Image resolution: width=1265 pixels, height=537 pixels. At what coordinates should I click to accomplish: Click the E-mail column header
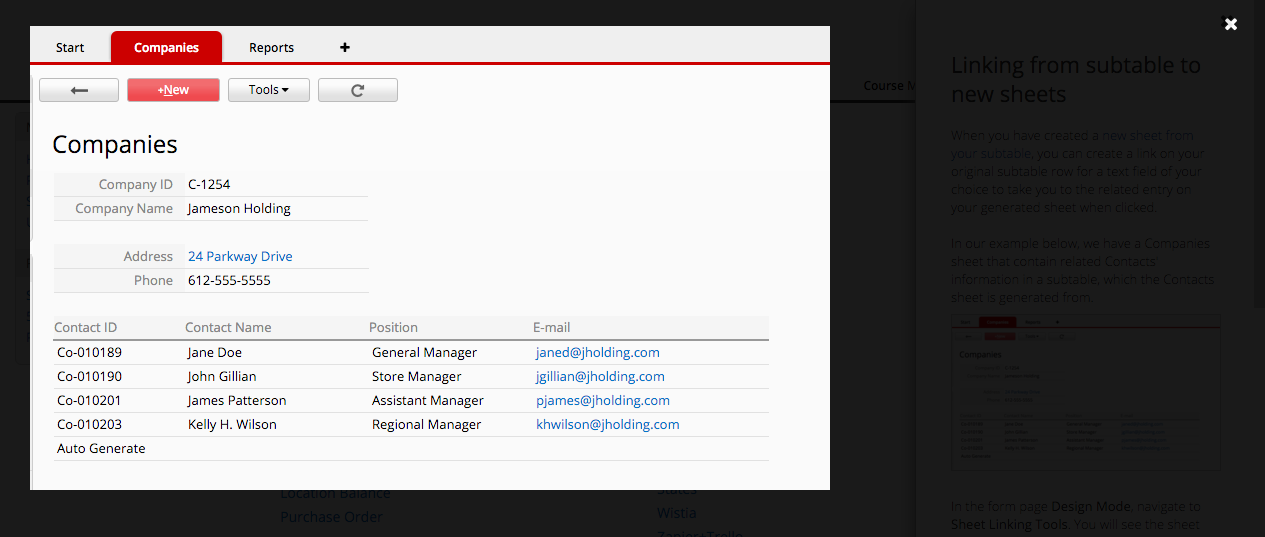pyautogui.click(x=552, y=327)
